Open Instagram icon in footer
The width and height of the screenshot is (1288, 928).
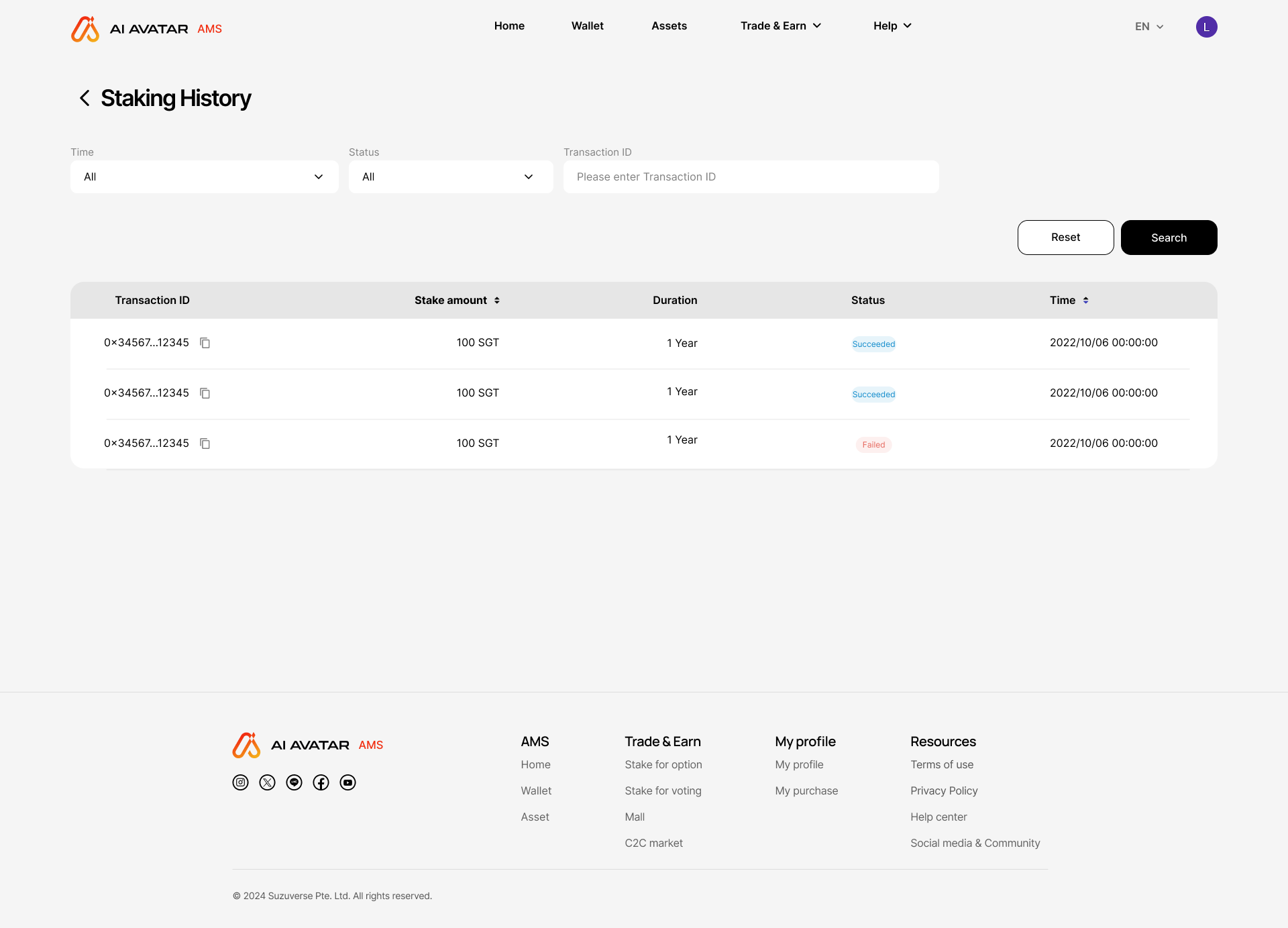point(240,782)
